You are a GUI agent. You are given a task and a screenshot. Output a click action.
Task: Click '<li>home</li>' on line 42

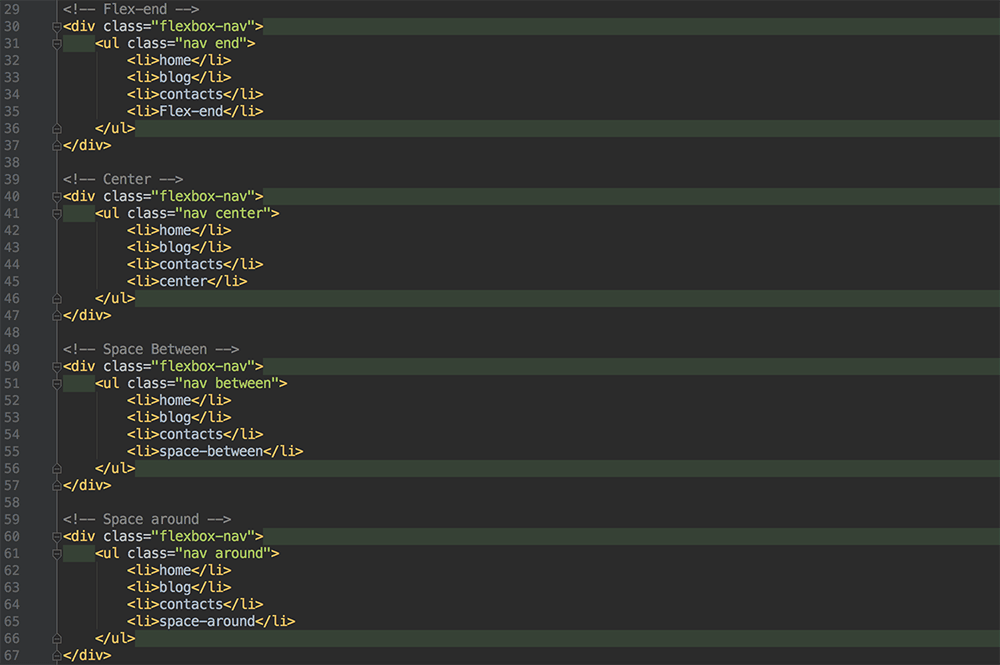coord(179,230)
